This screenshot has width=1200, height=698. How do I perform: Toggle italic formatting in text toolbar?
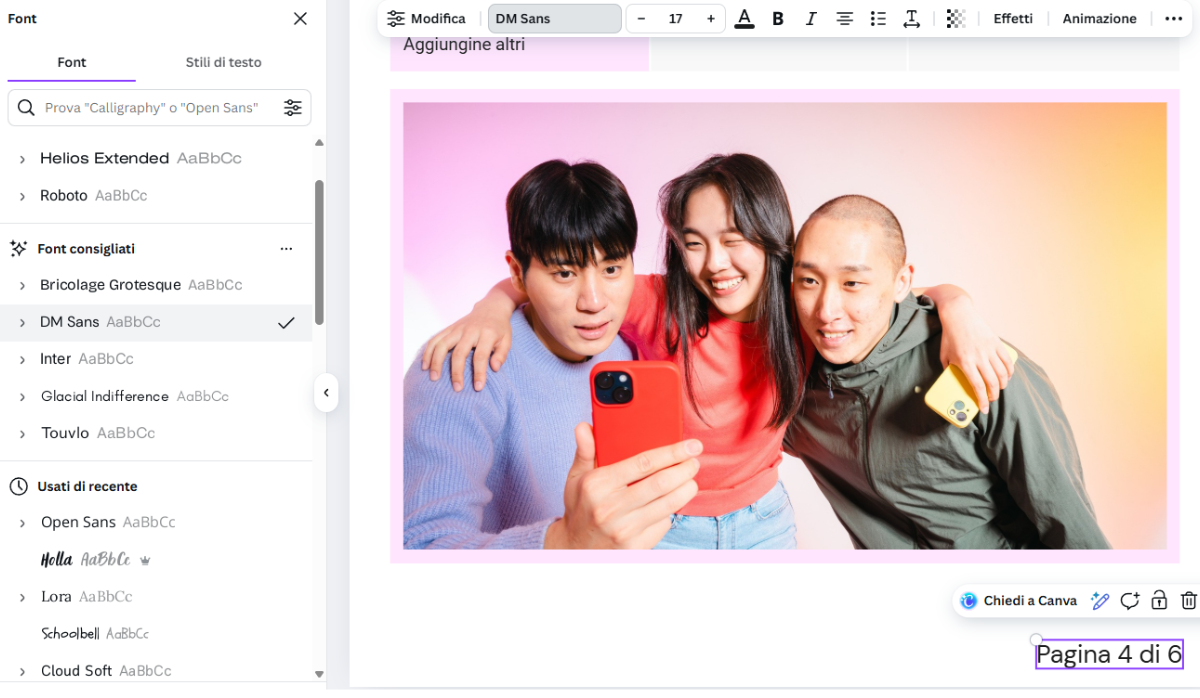coord(811,19)
